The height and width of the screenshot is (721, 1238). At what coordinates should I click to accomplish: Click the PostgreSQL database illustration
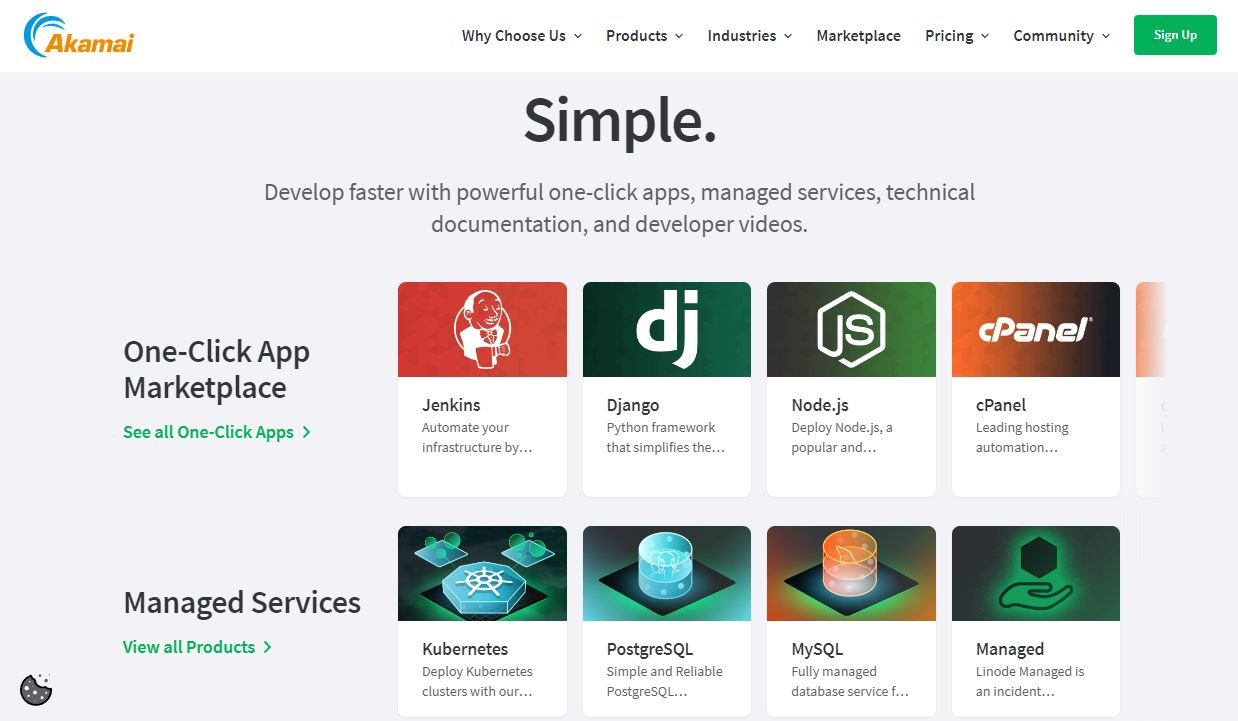click(x=666, y=573)
